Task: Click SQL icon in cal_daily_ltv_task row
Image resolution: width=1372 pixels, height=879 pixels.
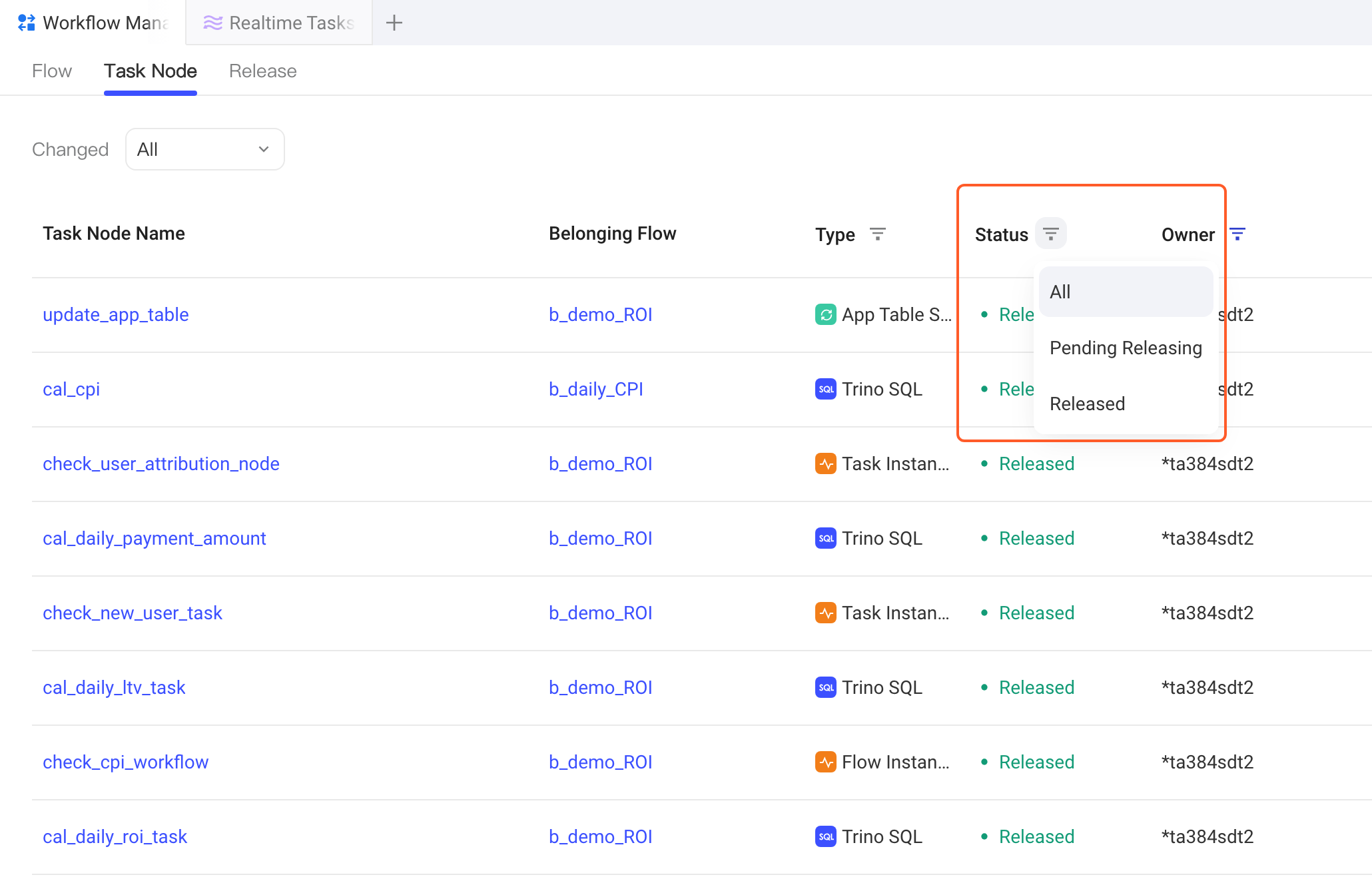Action: (826, 687)
